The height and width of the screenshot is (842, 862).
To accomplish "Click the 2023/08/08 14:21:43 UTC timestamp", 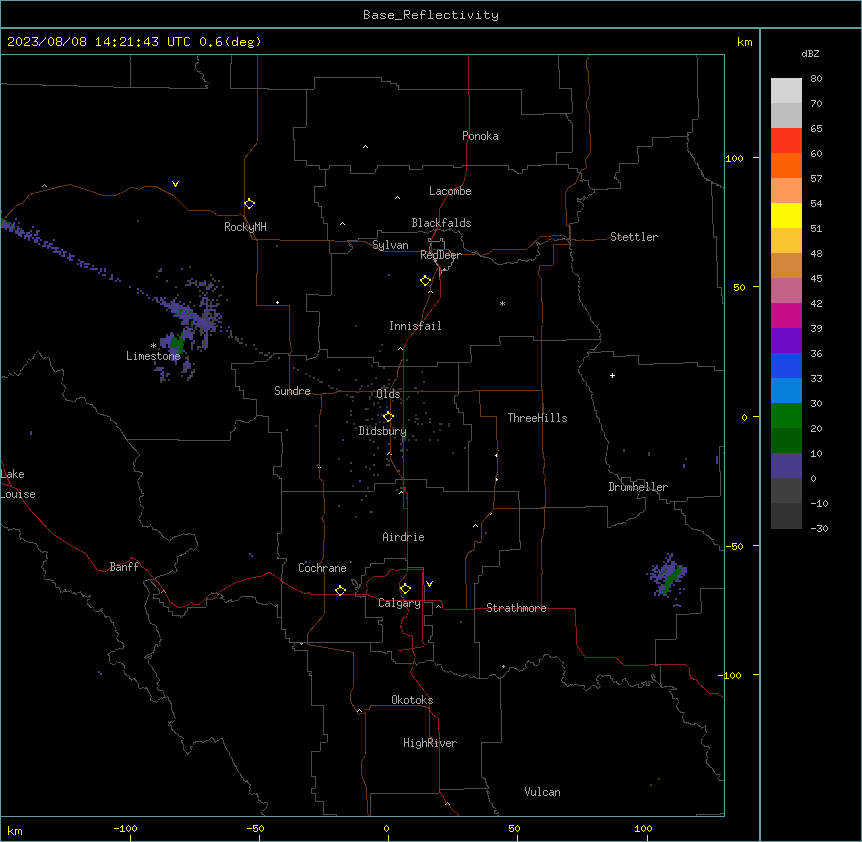I will tap(99, 42).
